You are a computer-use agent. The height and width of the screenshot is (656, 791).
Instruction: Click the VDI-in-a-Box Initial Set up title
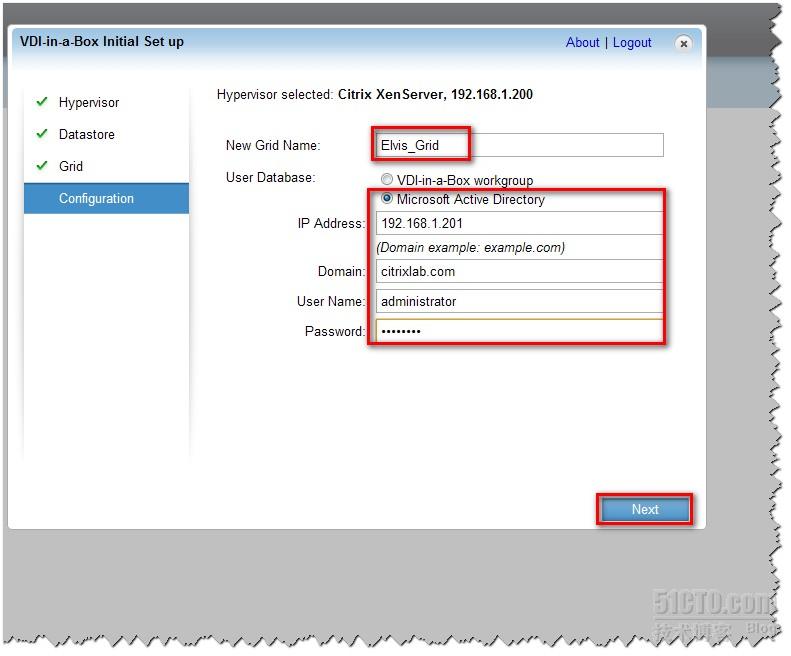coord(102,42)
